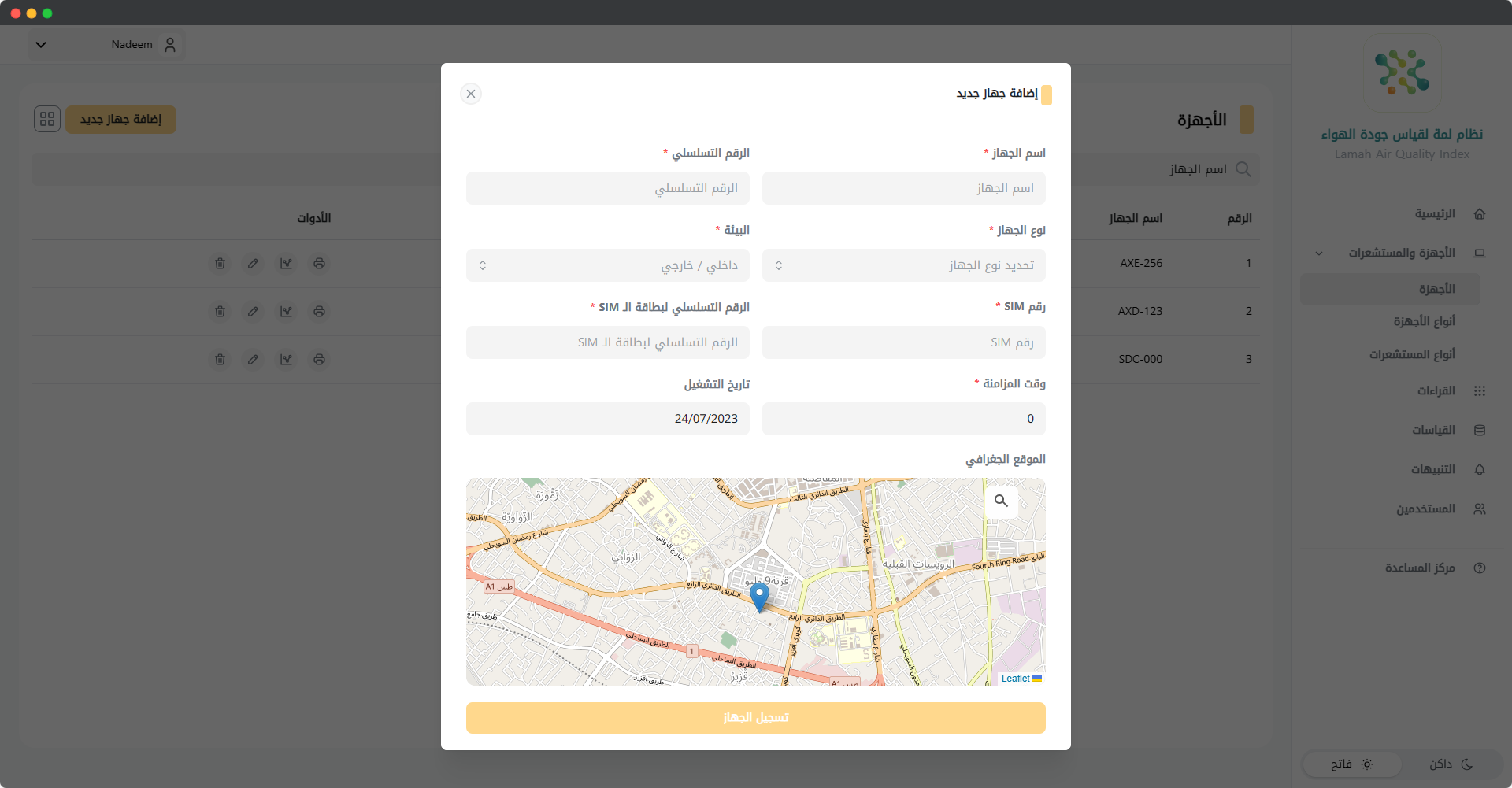This screenshot has width=1512, height=788.
Task: Click the blue location marker on map
Action: (x=759, y=597)
